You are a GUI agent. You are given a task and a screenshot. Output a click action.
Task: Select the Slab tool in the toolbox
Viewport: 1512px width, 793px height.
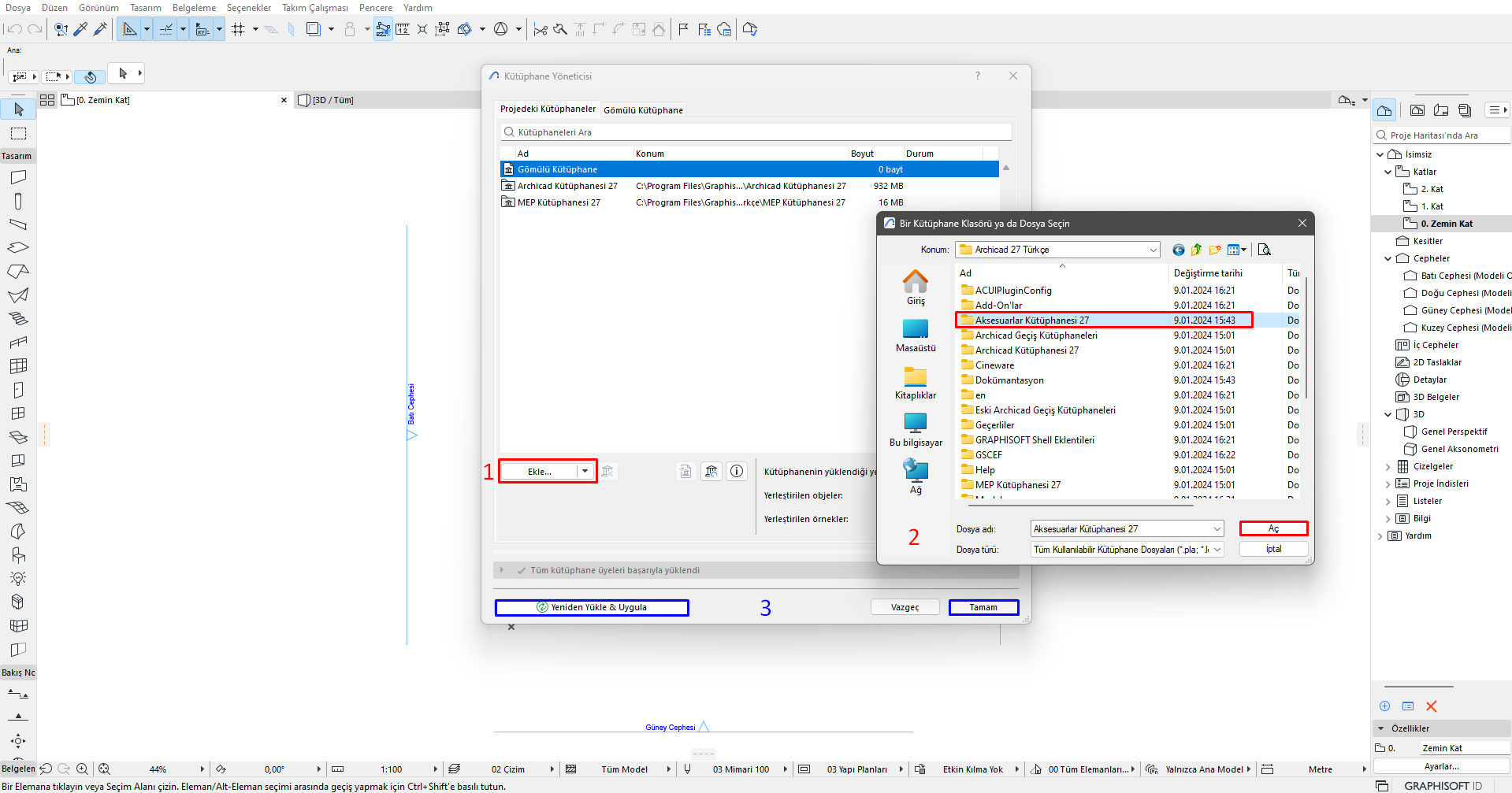[x=18, y=247]
